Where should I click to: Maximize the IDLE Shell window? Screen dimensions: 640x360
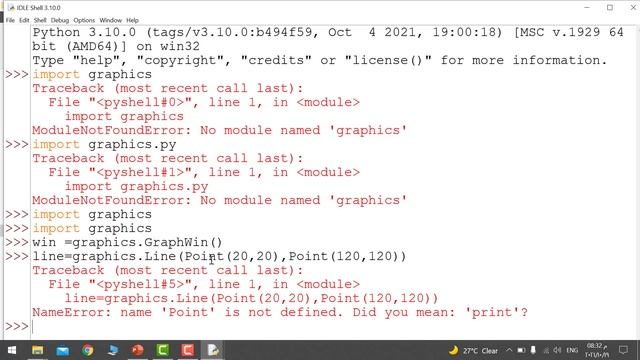[x=610, y=7]
